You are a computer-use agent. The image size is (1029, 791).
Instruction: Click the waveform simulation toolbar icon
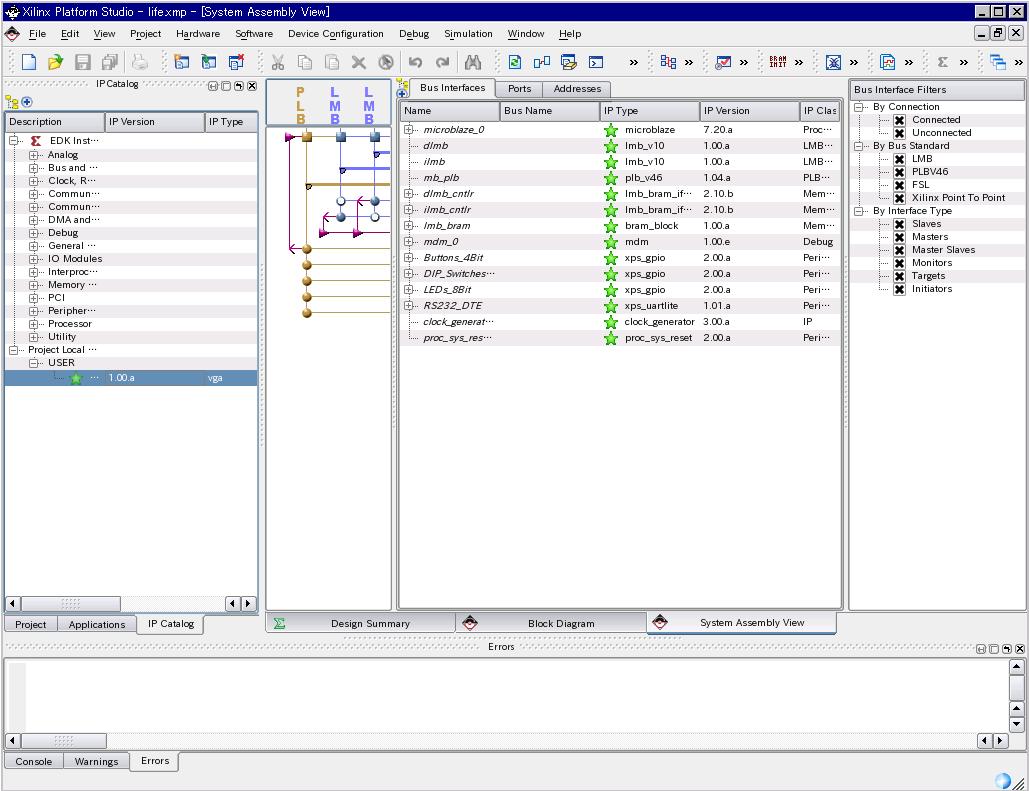[887, 62]
